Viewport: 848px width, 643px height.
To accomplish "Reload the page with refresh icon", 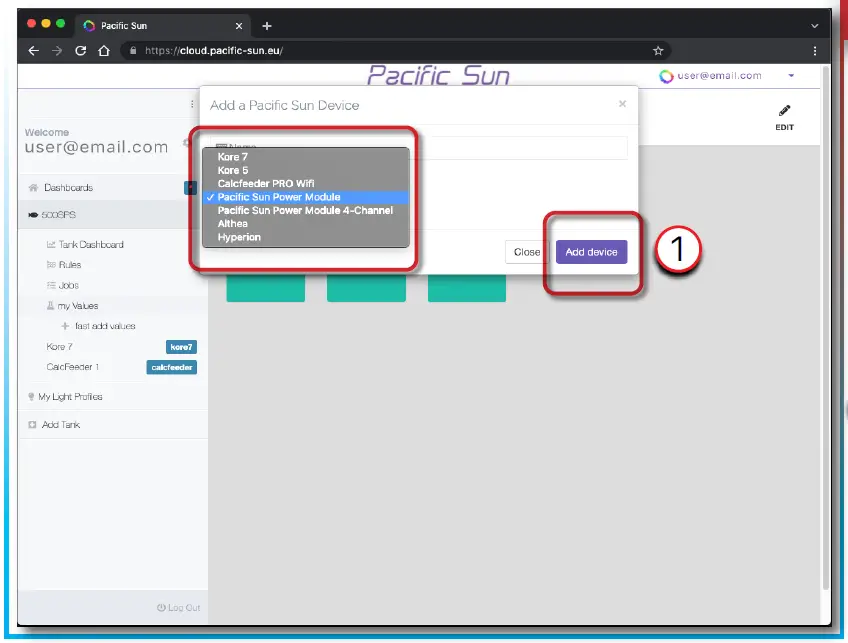I will (81, 51).
